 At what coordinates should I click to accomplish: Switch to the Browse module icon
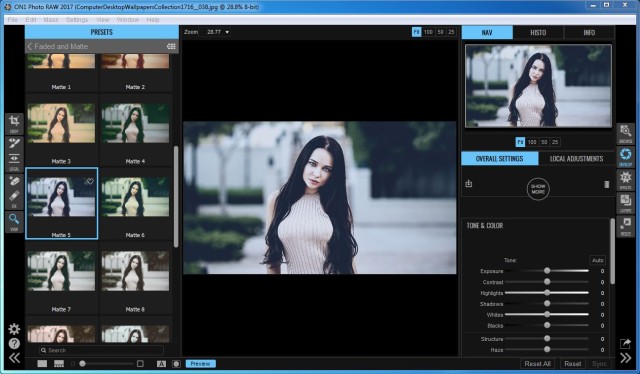(626, 134)
